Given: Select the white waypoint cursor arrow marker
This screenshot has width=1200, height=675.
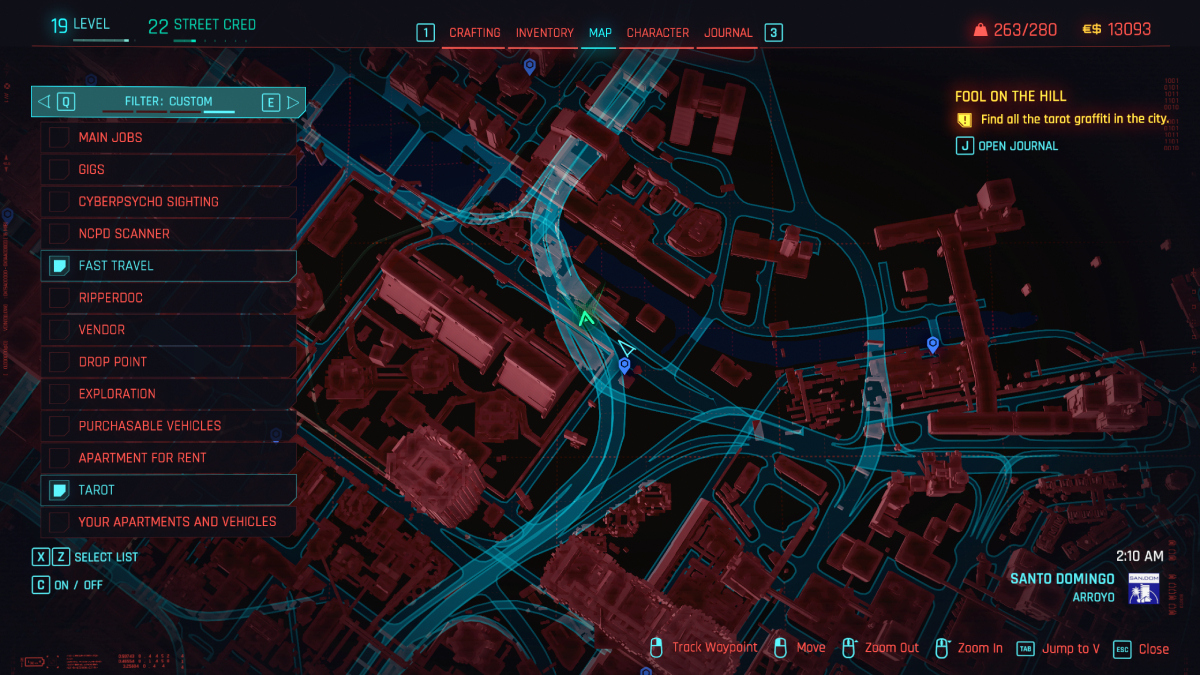Looking at the screenshot, I should click(626, 348).
